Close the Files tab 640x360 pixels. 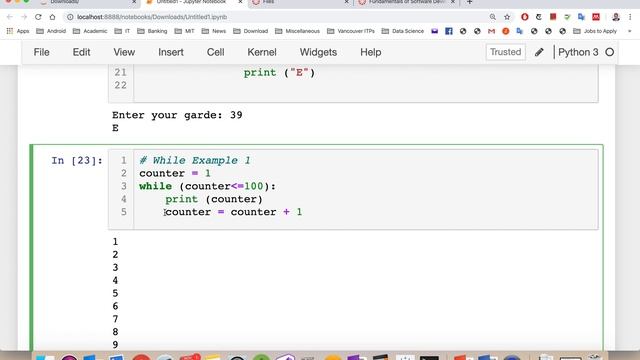[x=347, y=2]
